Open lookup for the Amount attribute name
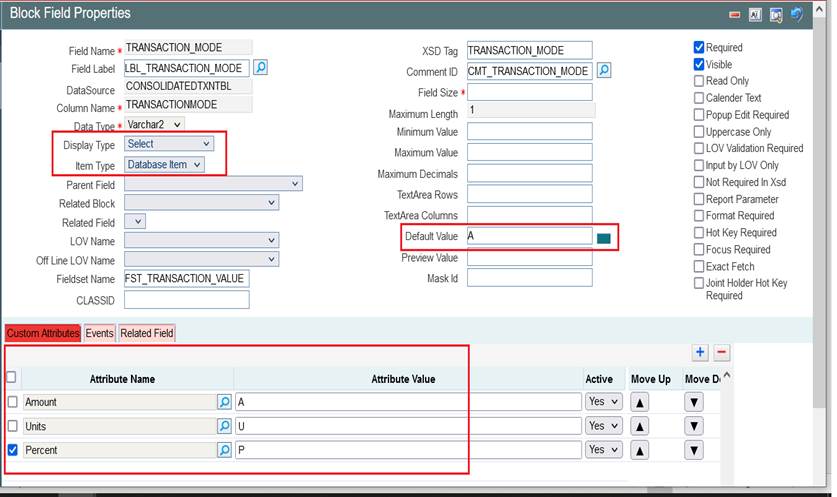 pos(224,402)
